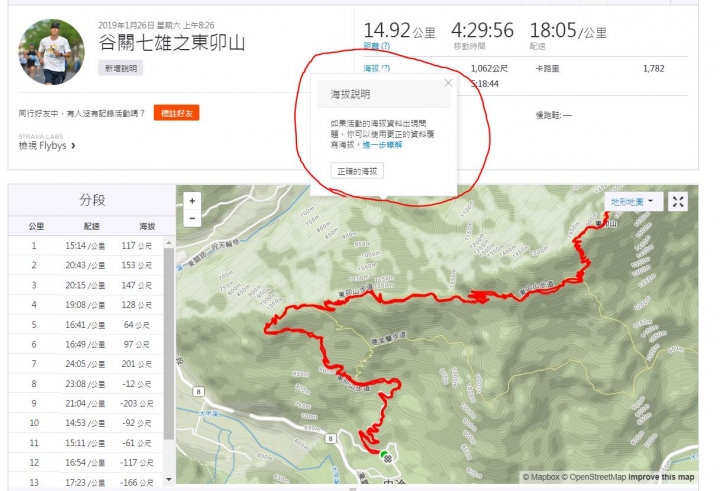This screenshot has height=491, width=720.
Task: Click the 標註好友 orange button
Action: click(176, 113)
